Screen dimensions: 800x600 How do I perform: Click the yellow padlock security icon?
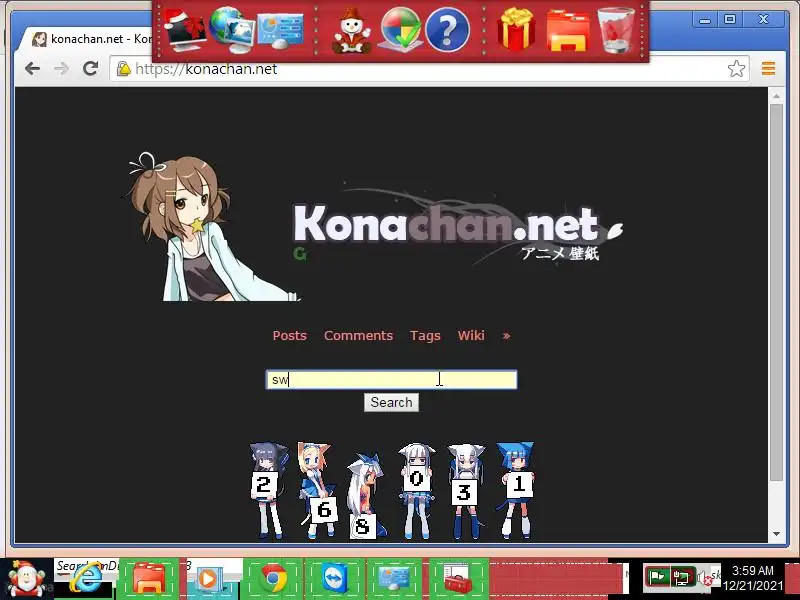pyautogui.click(x=123, y=68)
